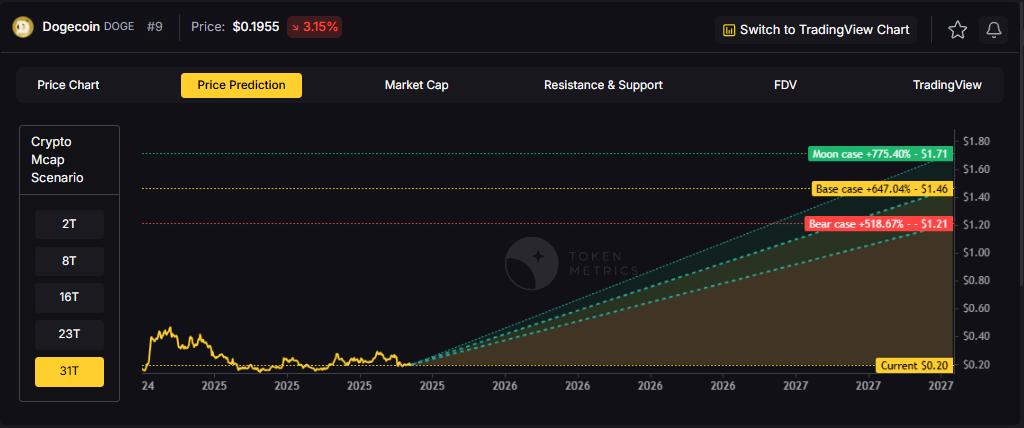This screenshot has height=428, width=1024.
Task: Click the red Bear case price label
Action: pos(878,224)
